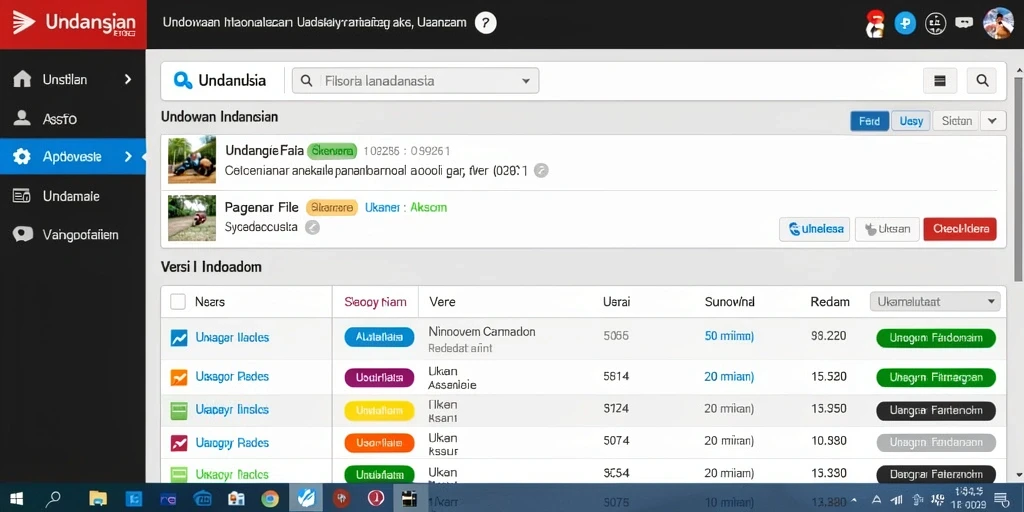Expand the chevron dropdown next to Sicton
This screenshot has height=512, width=1024.
(992, 121)
